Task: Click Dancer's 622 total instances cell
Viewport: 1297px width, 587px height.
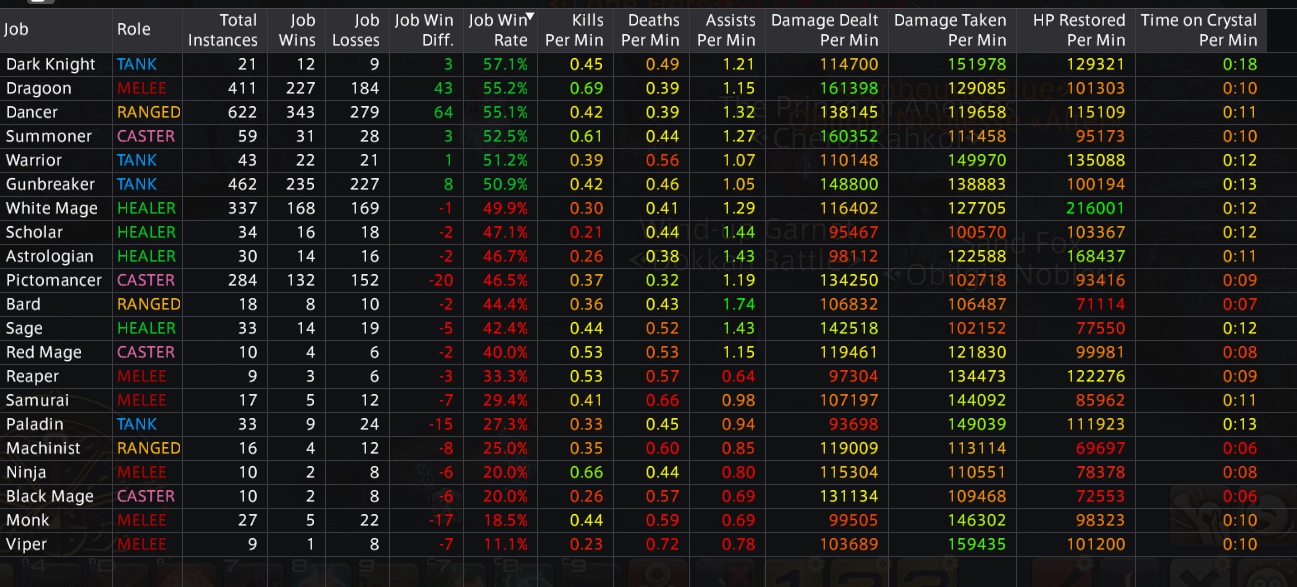Action: coord(242,112)
